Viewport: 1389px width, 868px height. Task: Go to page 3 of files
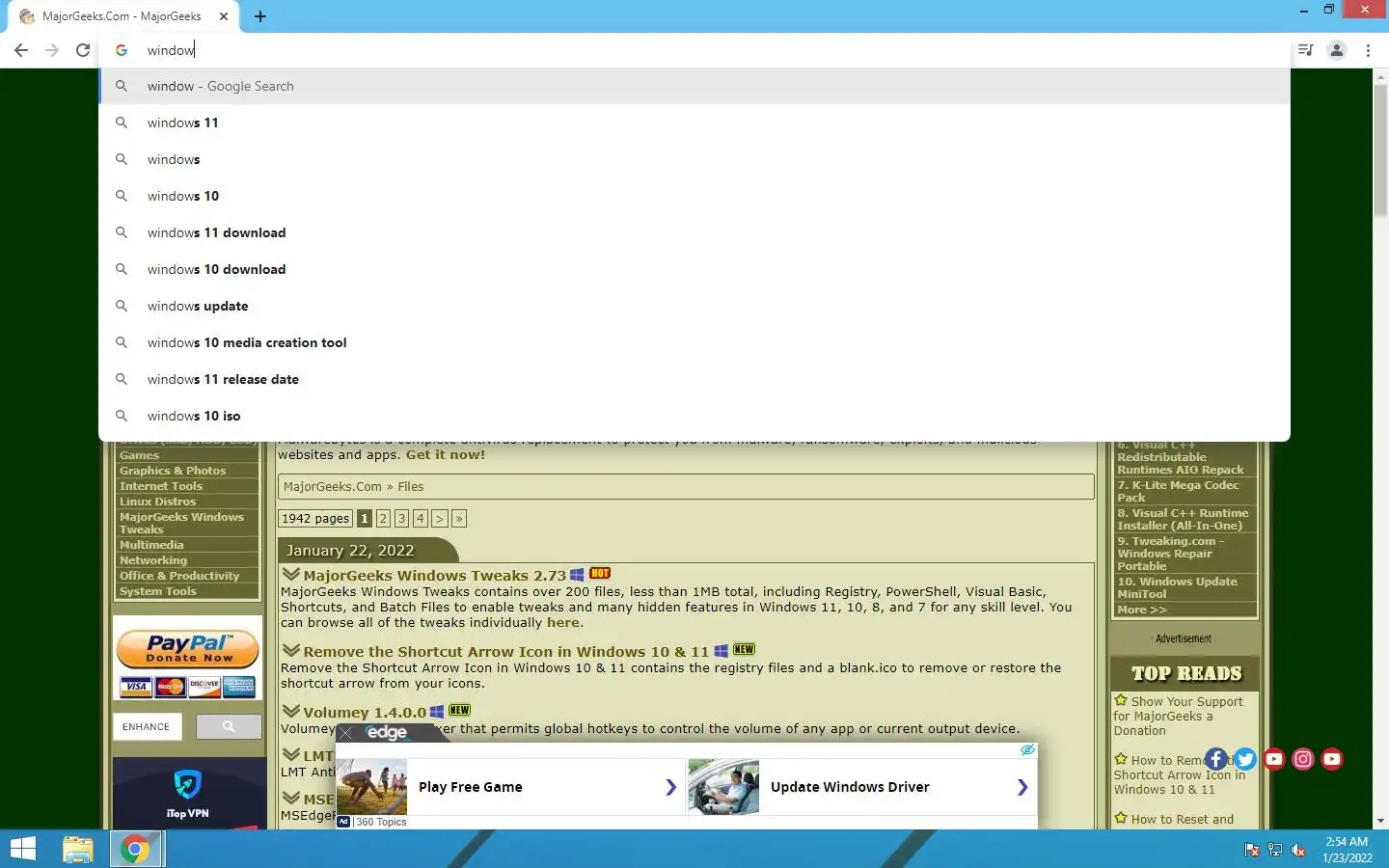(401, 518)
